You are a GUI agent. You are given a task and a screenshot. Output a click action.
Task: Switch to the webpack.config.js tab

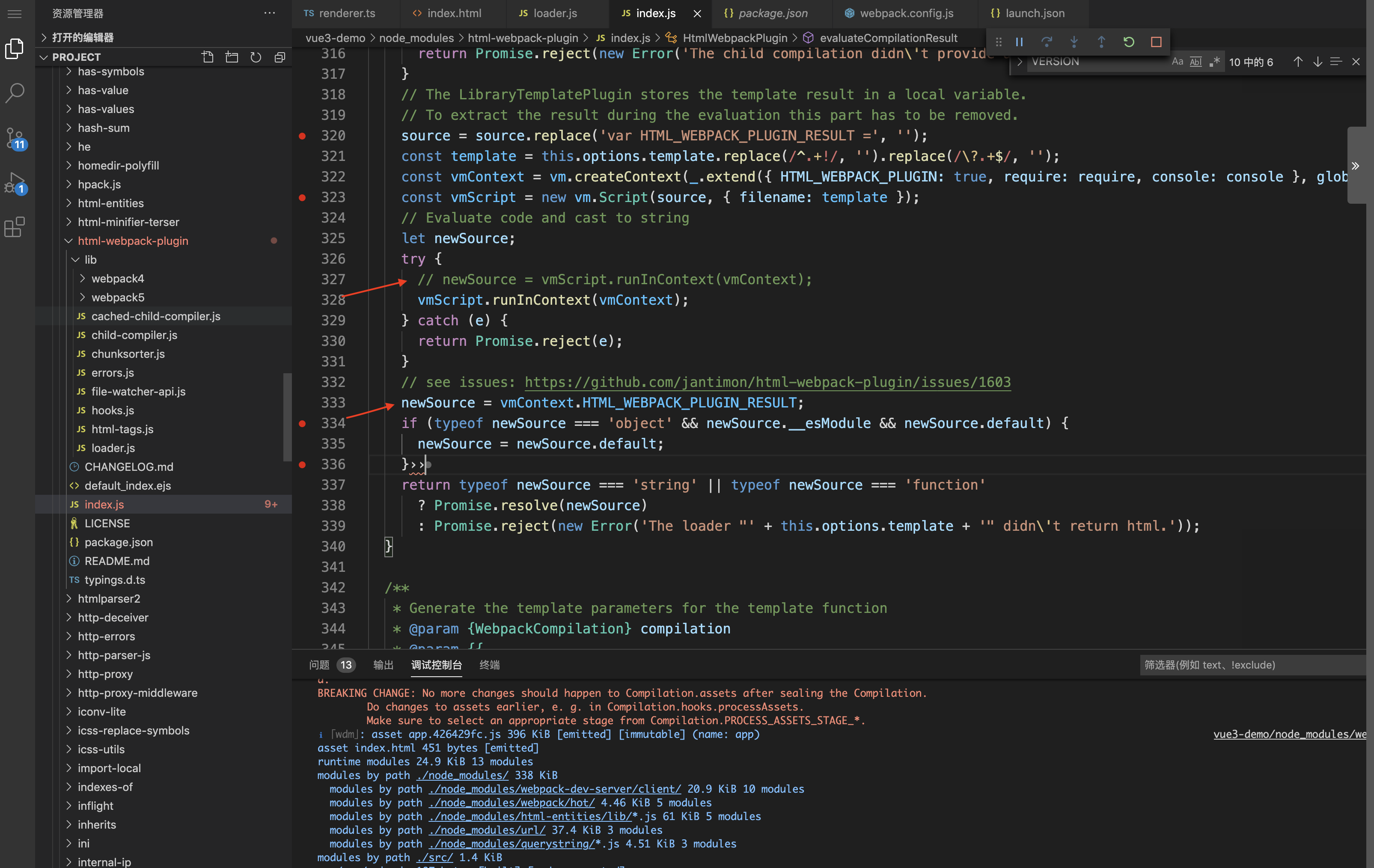click(906, 13)
